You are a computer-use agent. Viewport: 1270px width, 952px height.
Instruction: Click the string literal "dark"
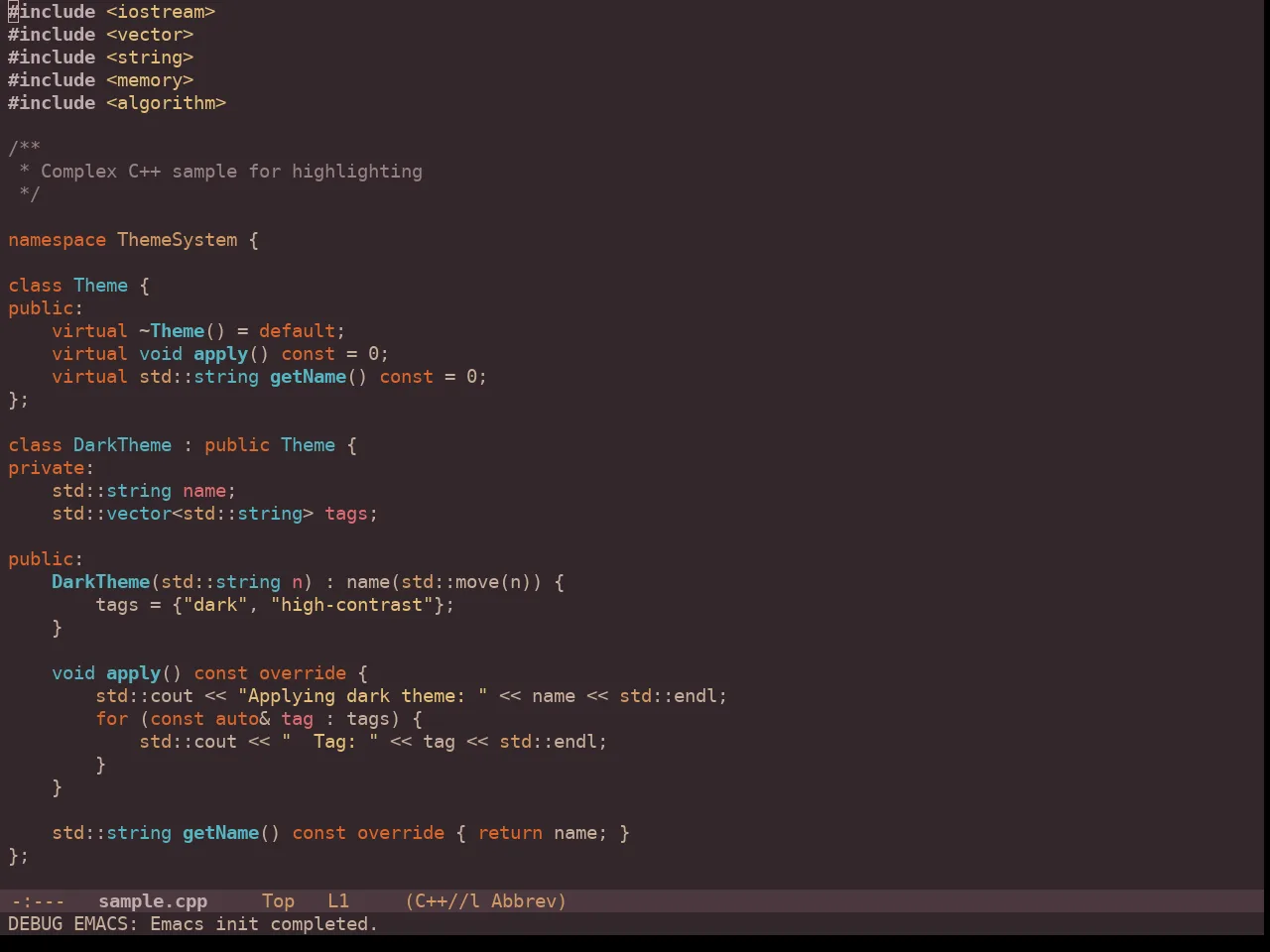[x=215, y=605]
